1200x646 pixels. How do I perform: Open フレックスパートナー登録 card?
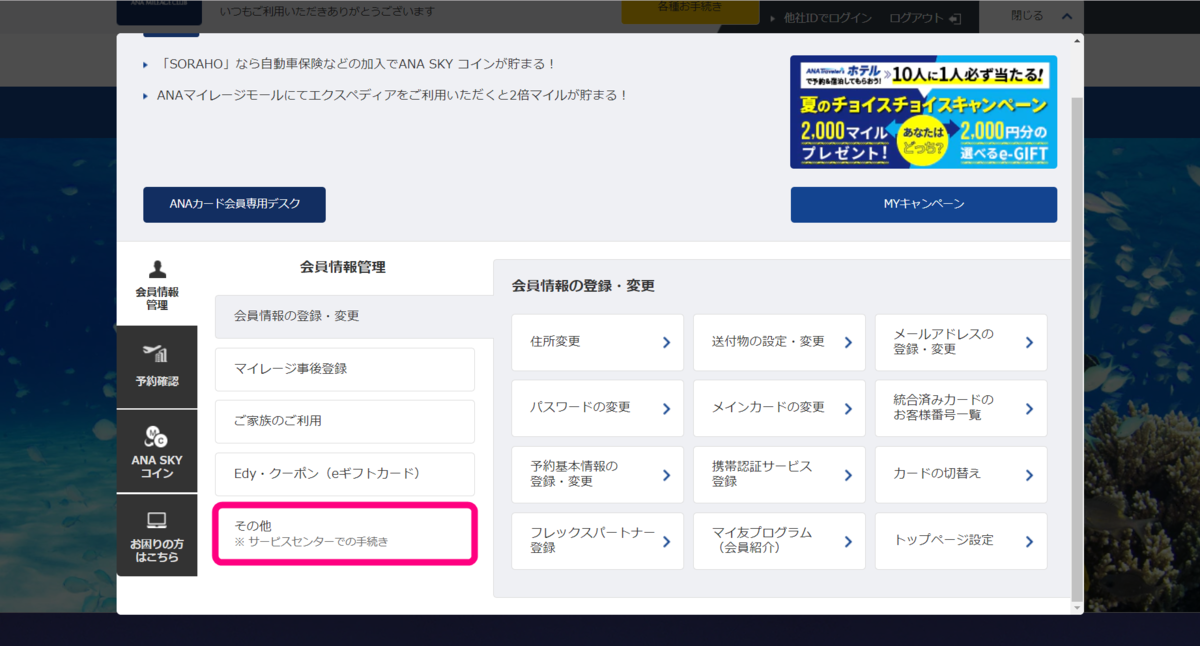[598, 541]
